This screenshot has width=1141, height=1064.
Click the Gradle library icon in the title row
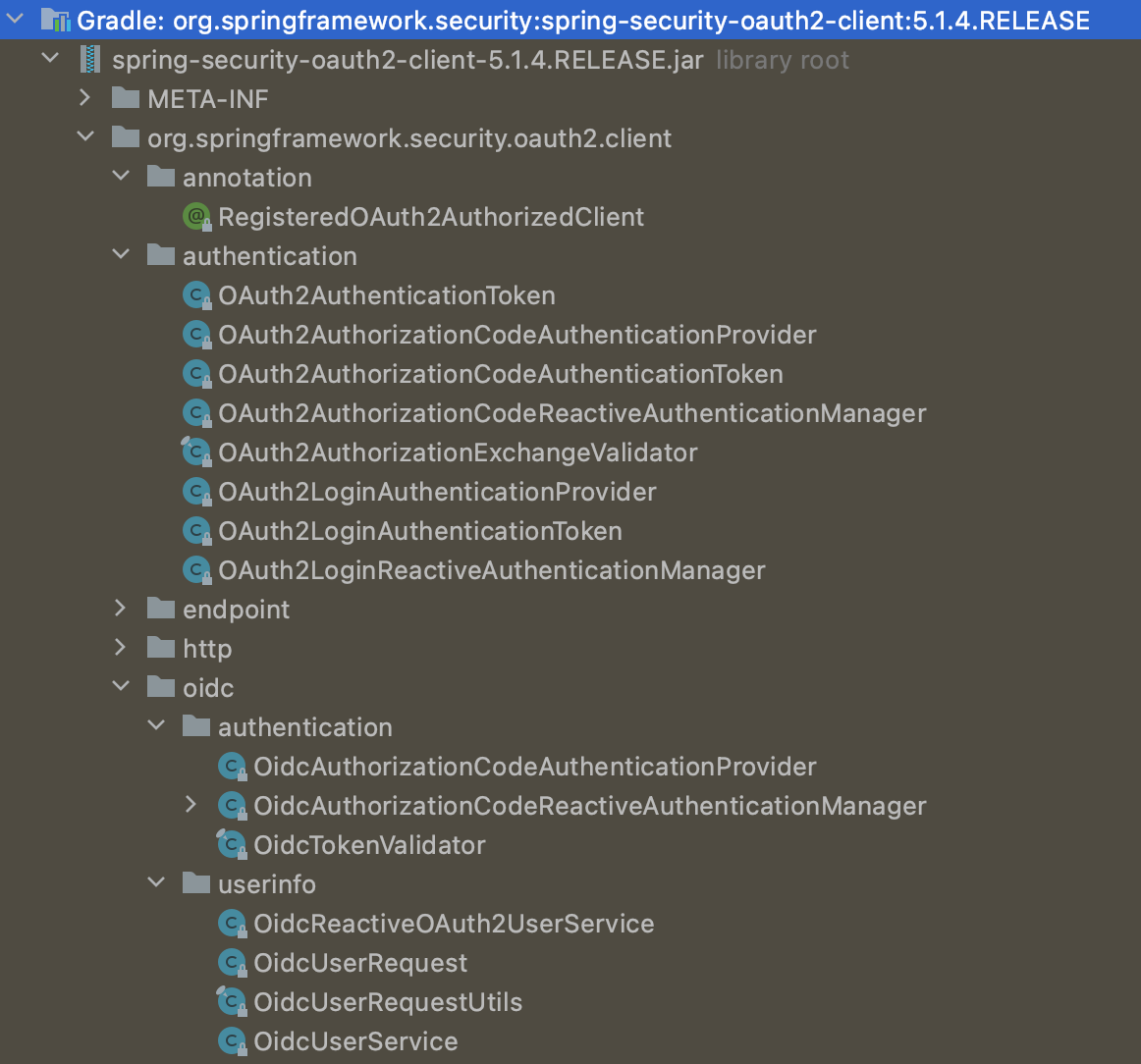pos(56,20)
